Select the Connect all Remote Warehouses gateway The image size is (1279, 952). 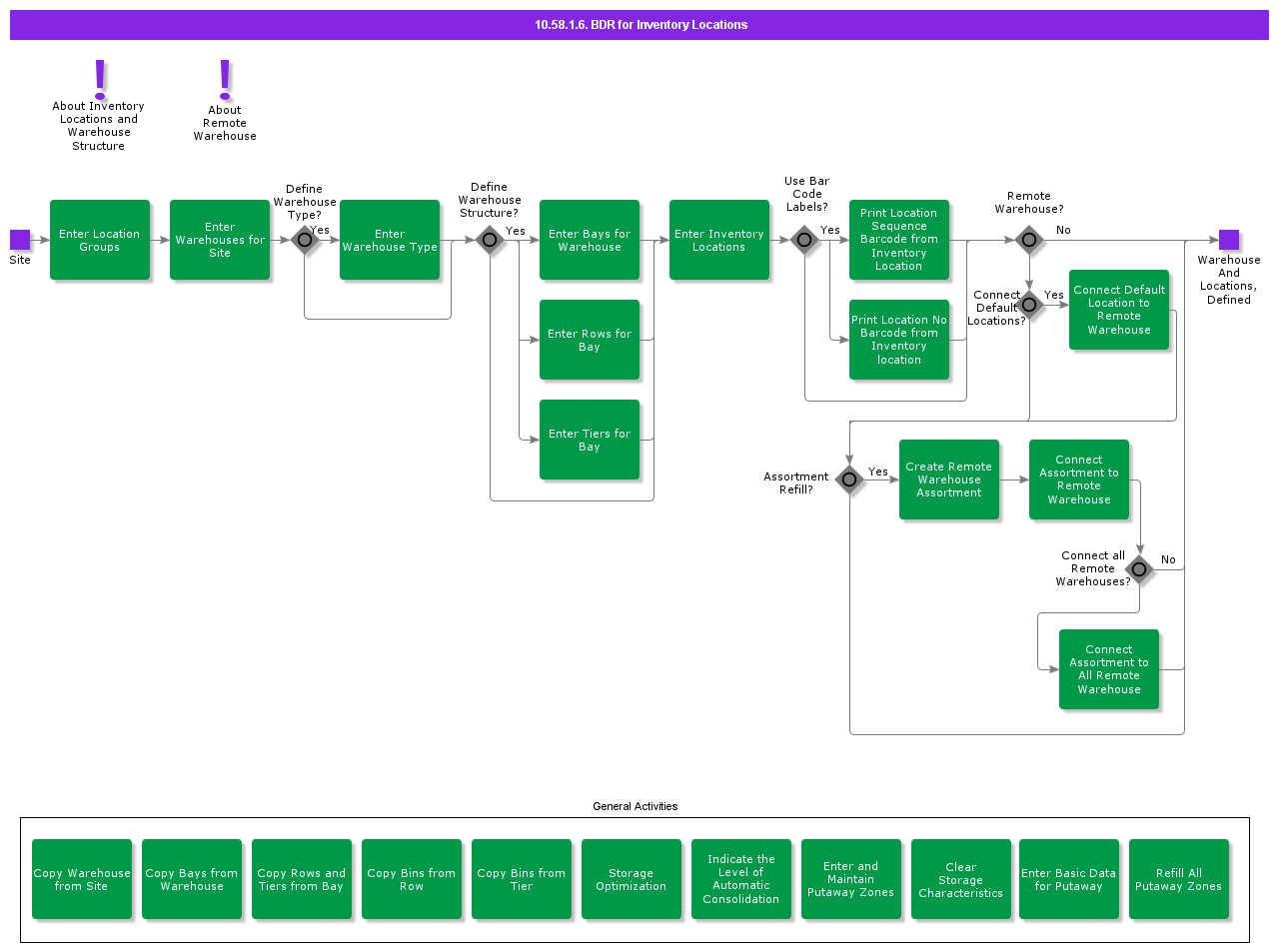tap(1139, 569)
